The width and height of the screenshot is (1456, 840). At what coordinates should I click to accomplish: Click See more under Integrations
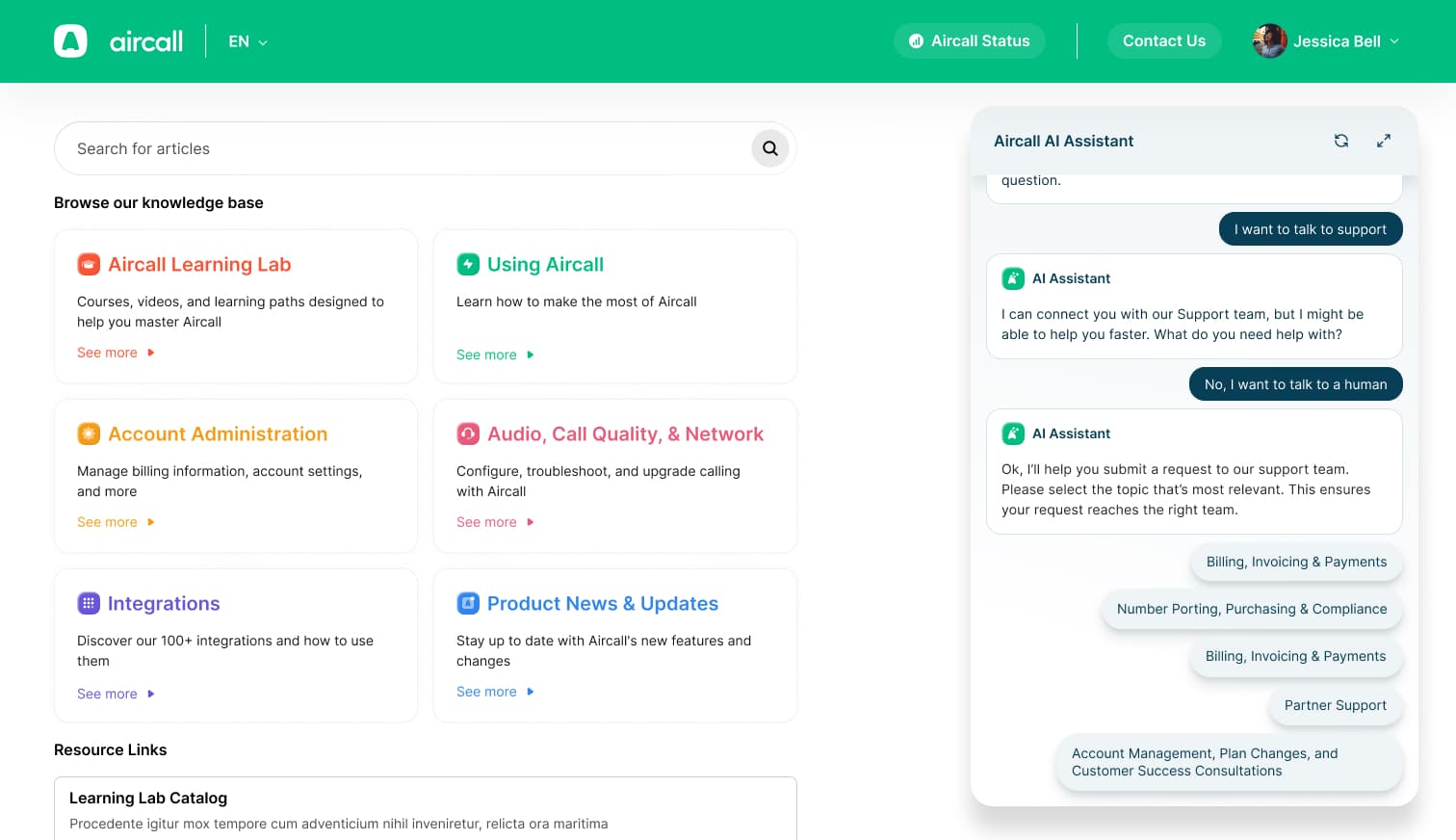pos(116,694)
